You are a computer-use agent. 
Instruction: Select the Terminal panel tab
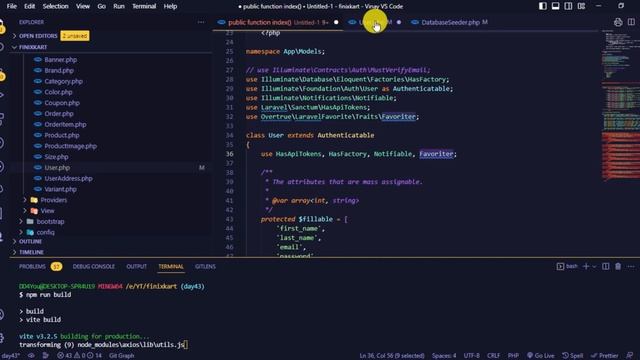171,267
